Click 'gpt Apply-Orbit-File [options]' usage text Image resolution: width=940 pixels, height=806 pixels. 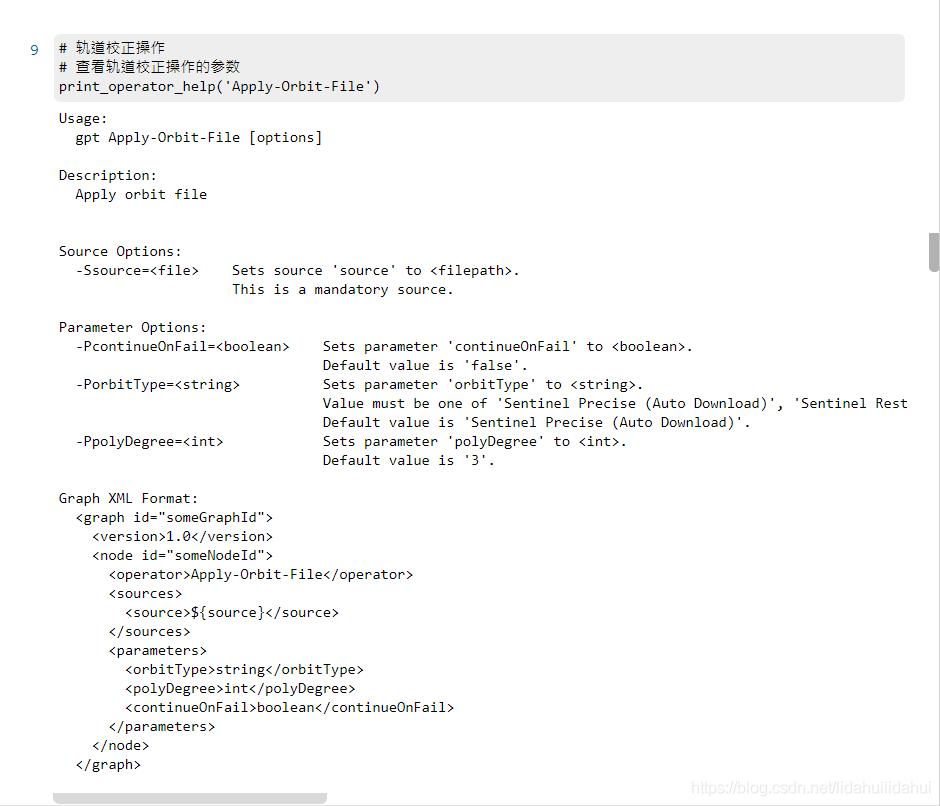coord(199,137)
